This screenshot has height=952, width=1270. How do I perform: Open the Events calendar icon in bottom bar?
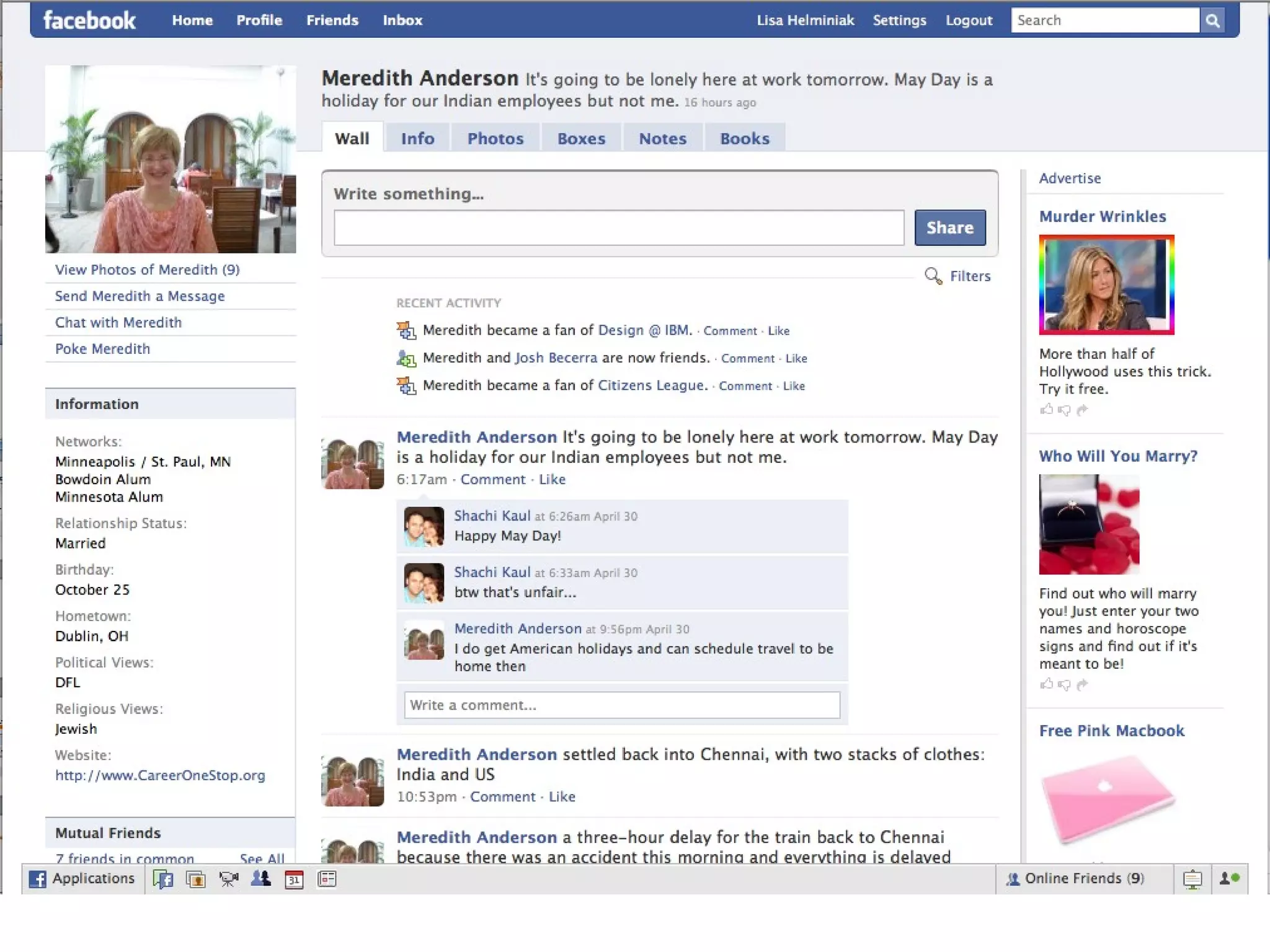click(x=294, y=879)
